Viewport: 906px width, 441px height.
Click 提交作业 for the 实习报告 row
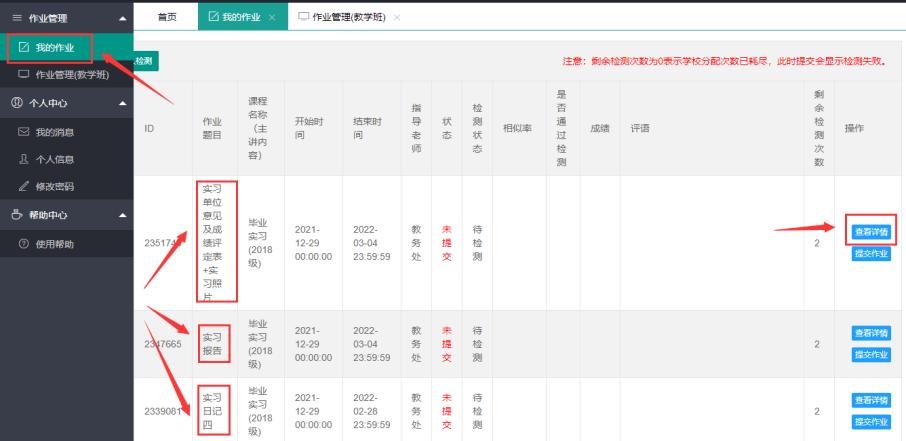[x=869, y=354]
